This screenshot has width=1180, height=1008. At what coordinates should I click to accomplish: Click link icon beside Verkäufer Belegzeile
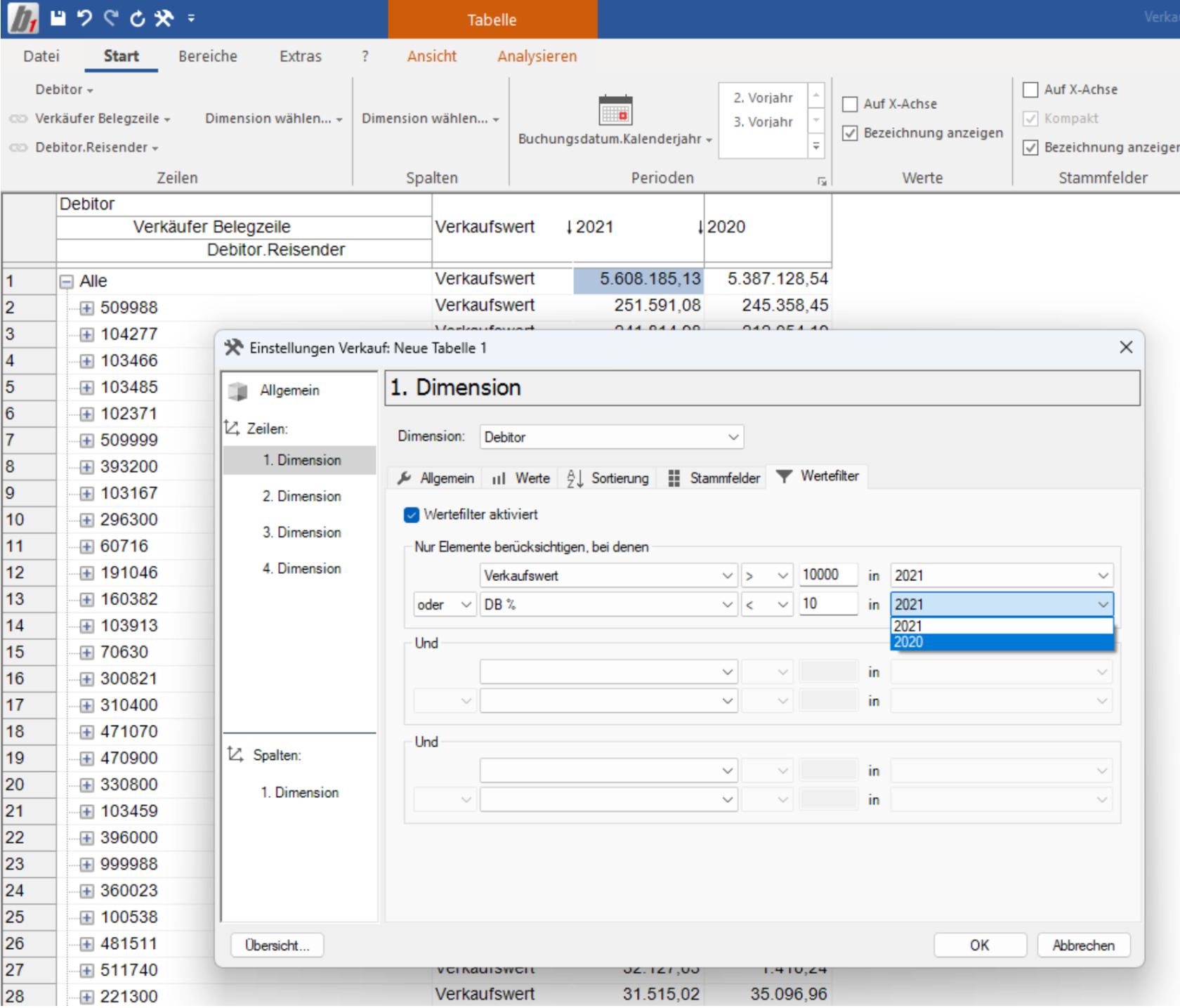pyautogui.click(x=18, y=119)
